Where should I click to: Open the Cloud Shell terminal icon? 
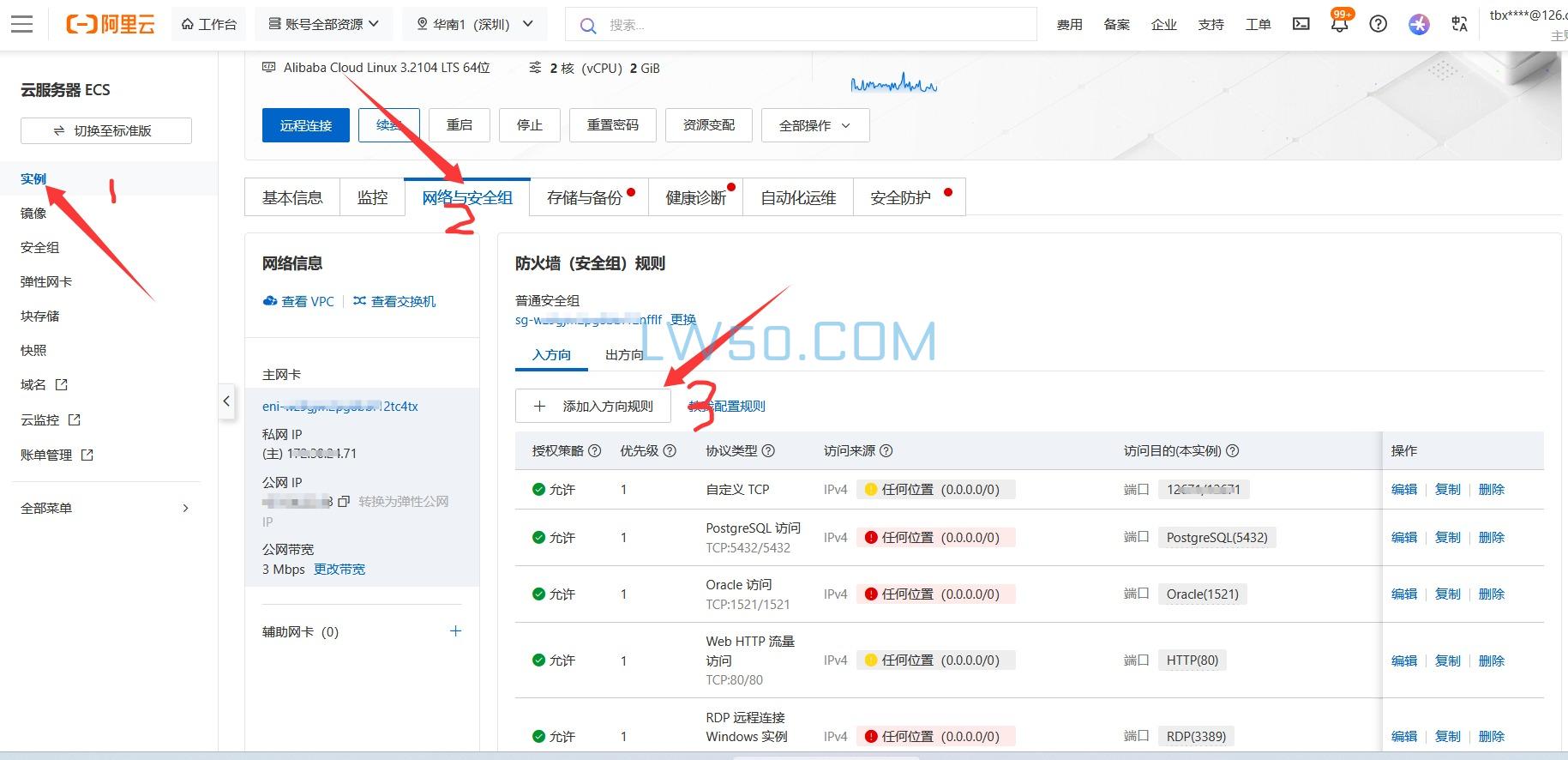point(1301,24)
